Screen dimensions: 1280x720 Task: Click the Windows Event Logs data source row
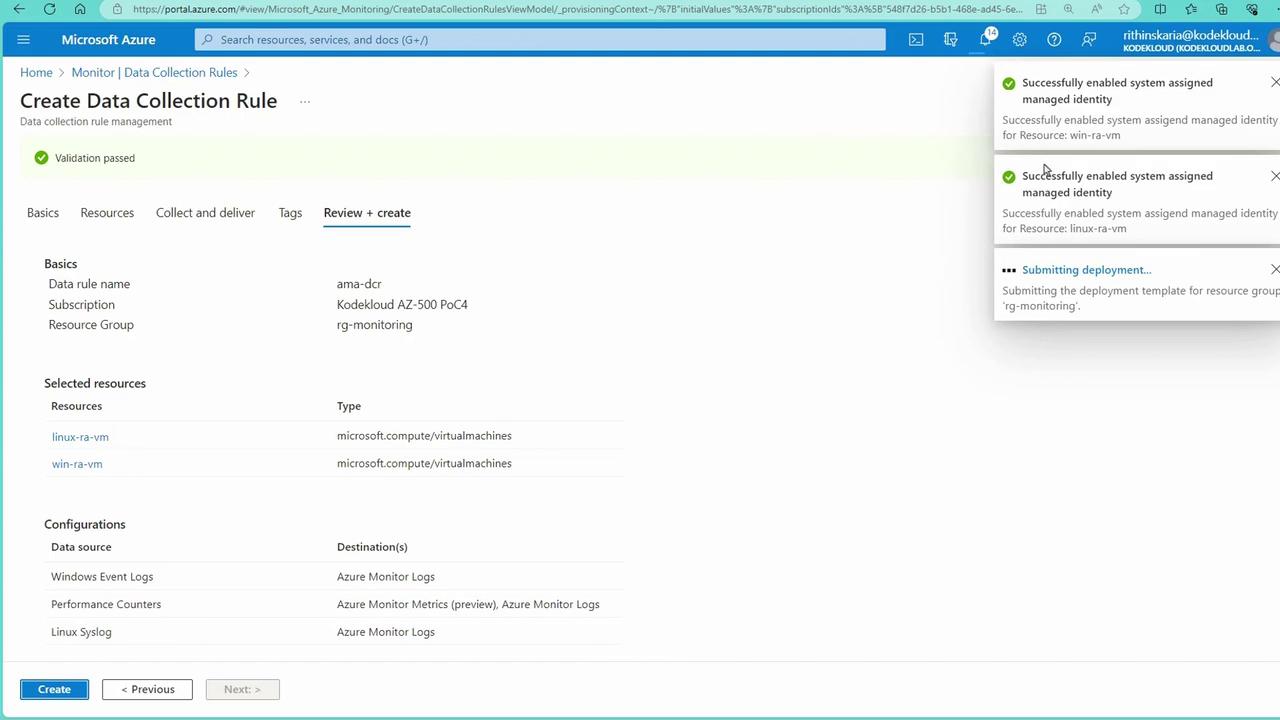(x=335, y=577)
